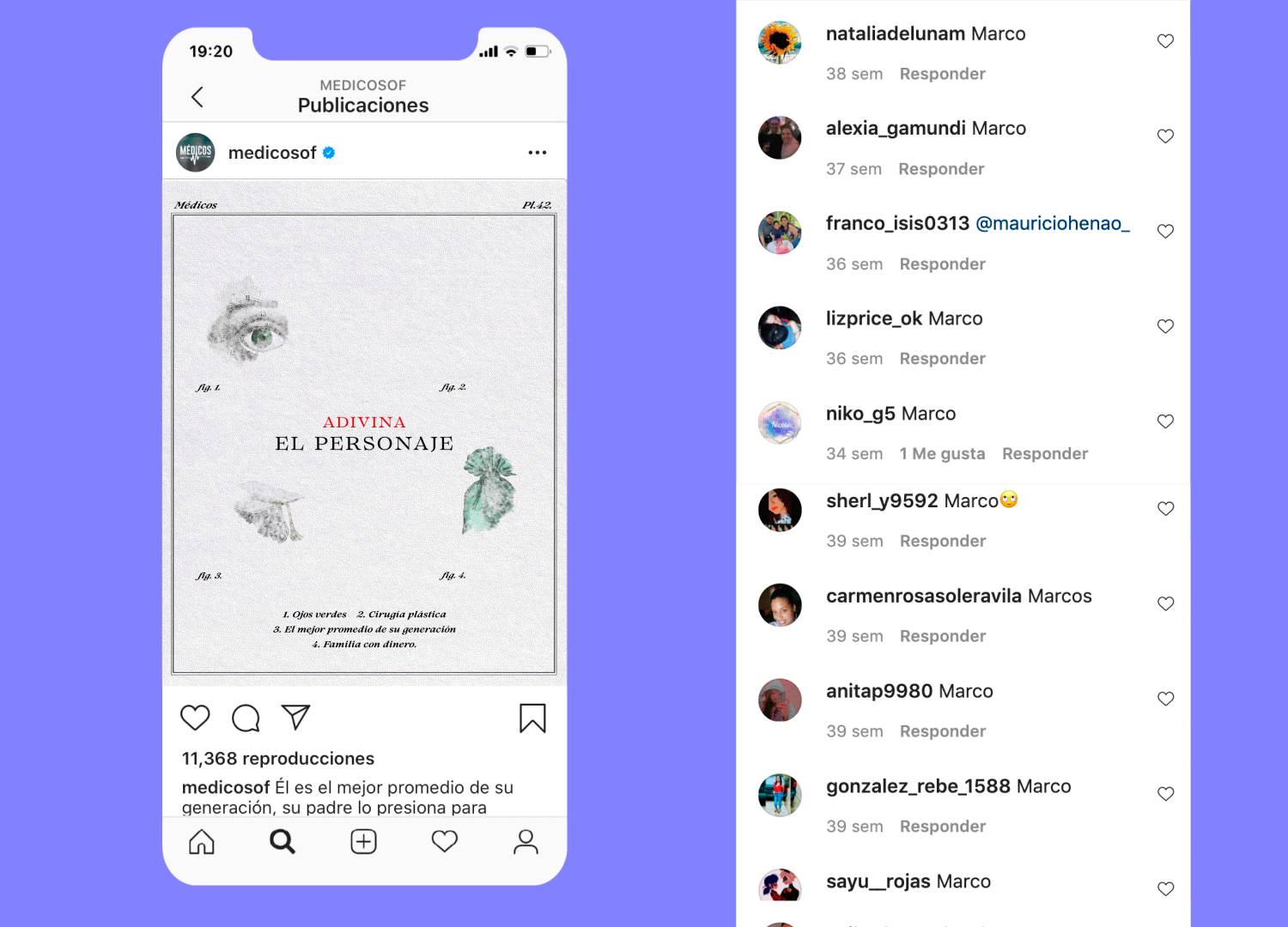This screenshot has height=927, width=1288.
Task: Open medicosof profile avatar in post header
Action: [x=196, y=153]
